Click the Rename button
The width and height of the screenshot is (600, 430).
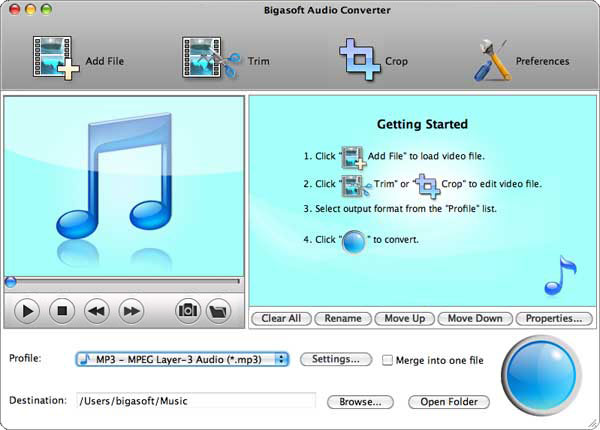point(343,318)
